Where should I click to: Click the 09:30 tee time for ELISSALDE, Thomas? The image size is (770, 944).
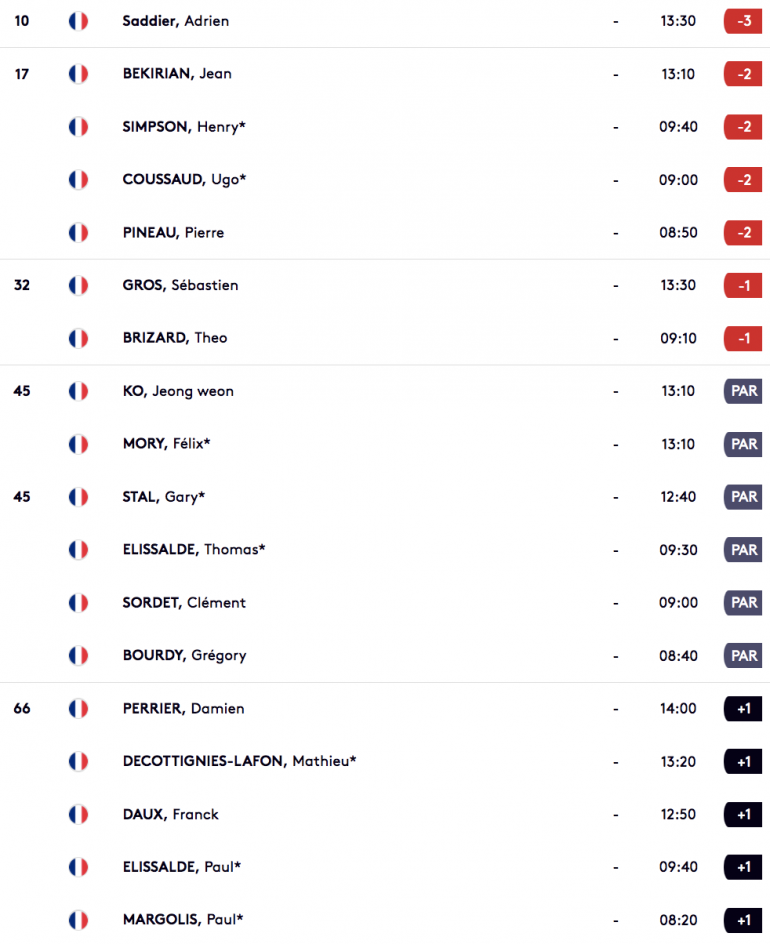point(678,550)
